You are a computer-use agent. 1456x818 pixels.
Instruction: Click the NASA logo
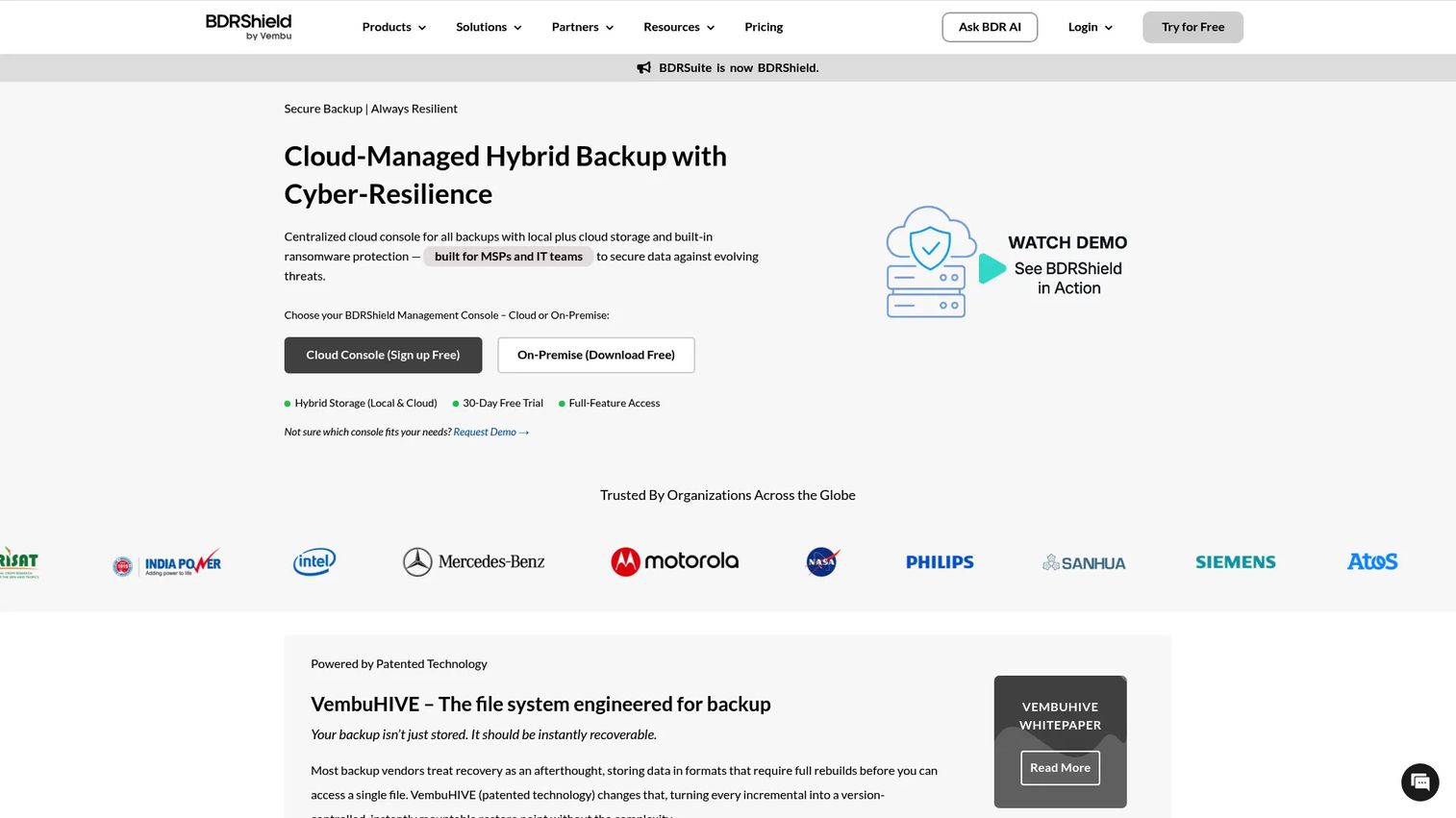(x=822, y=561)
